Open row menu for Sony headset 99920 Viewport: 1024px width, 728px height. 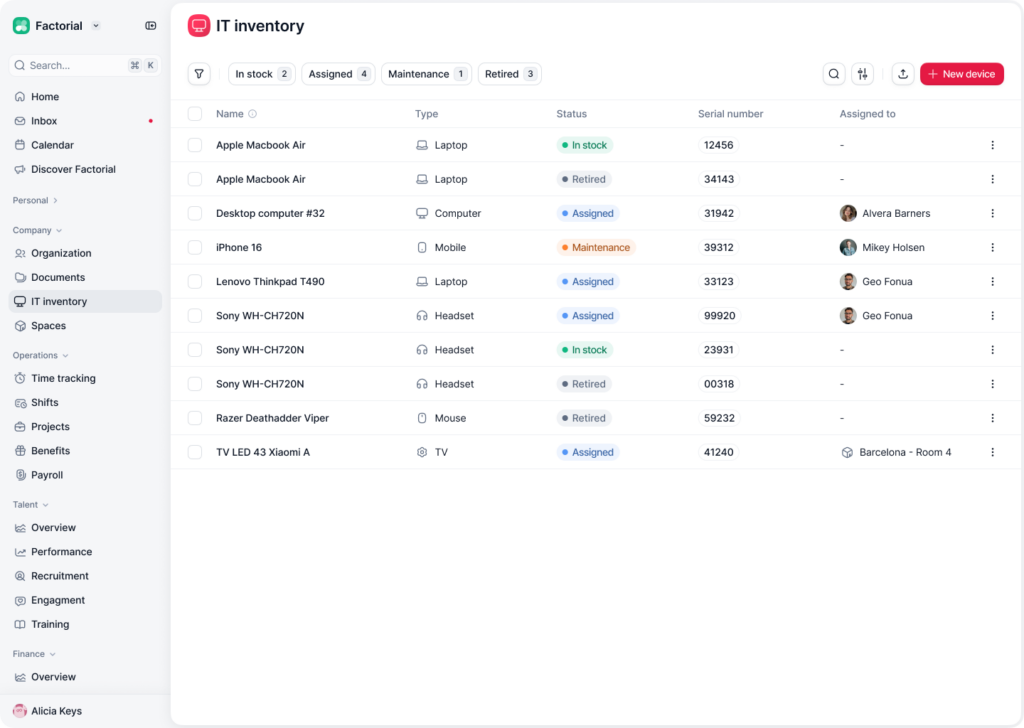993,315
